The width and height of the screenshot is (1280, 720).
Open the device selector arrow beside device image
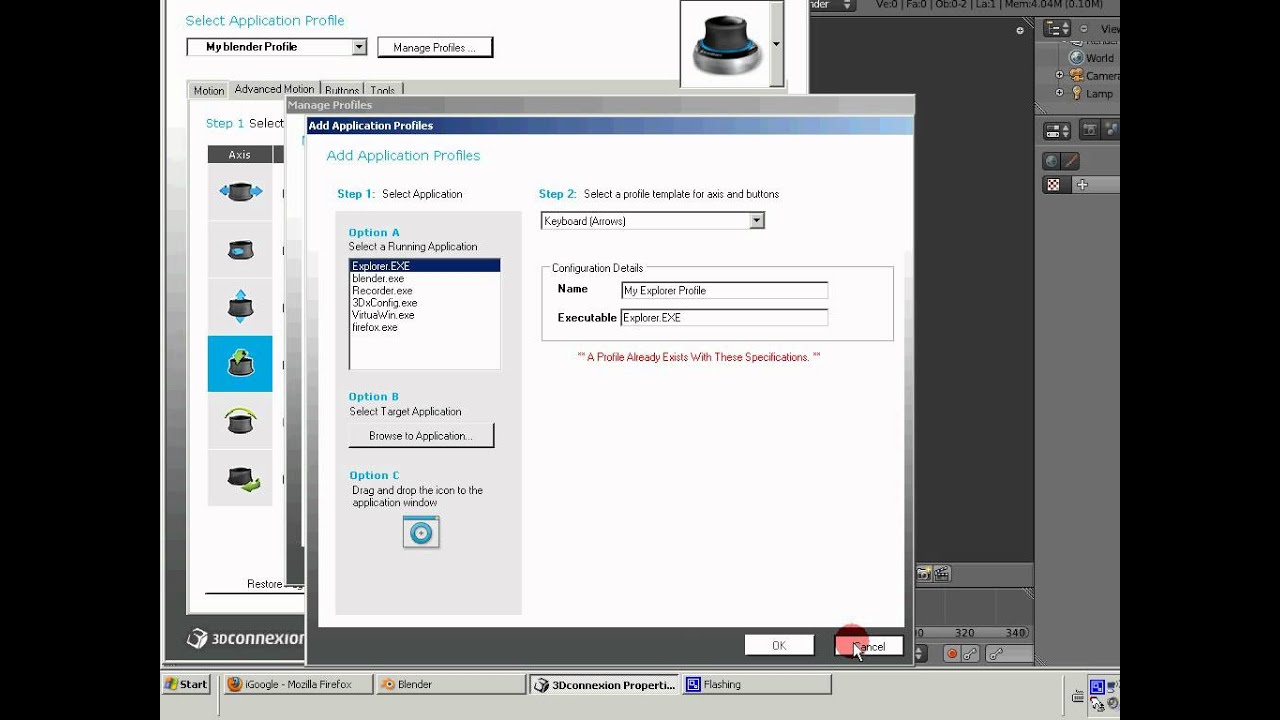click(x=776, y=45)
